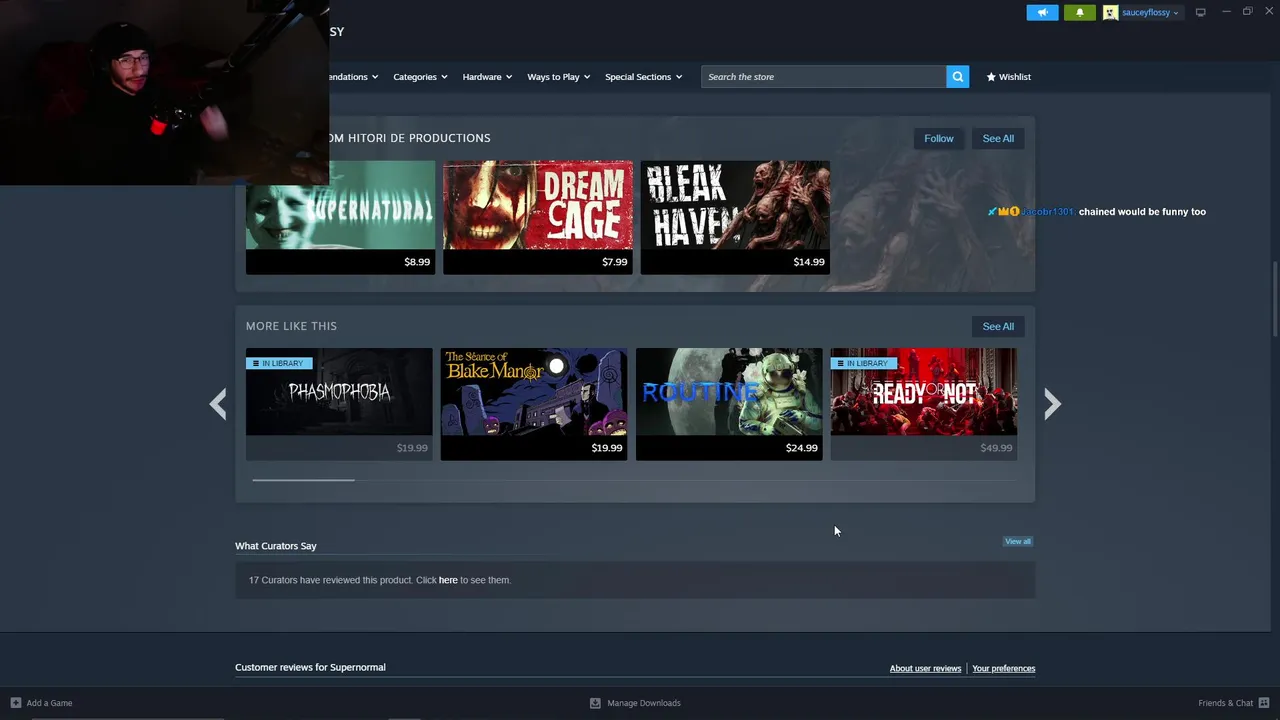Click the What Curators Say heading
Image resolution: width=1280 pixels, height=720 pixels.
(x=276, y=546)
